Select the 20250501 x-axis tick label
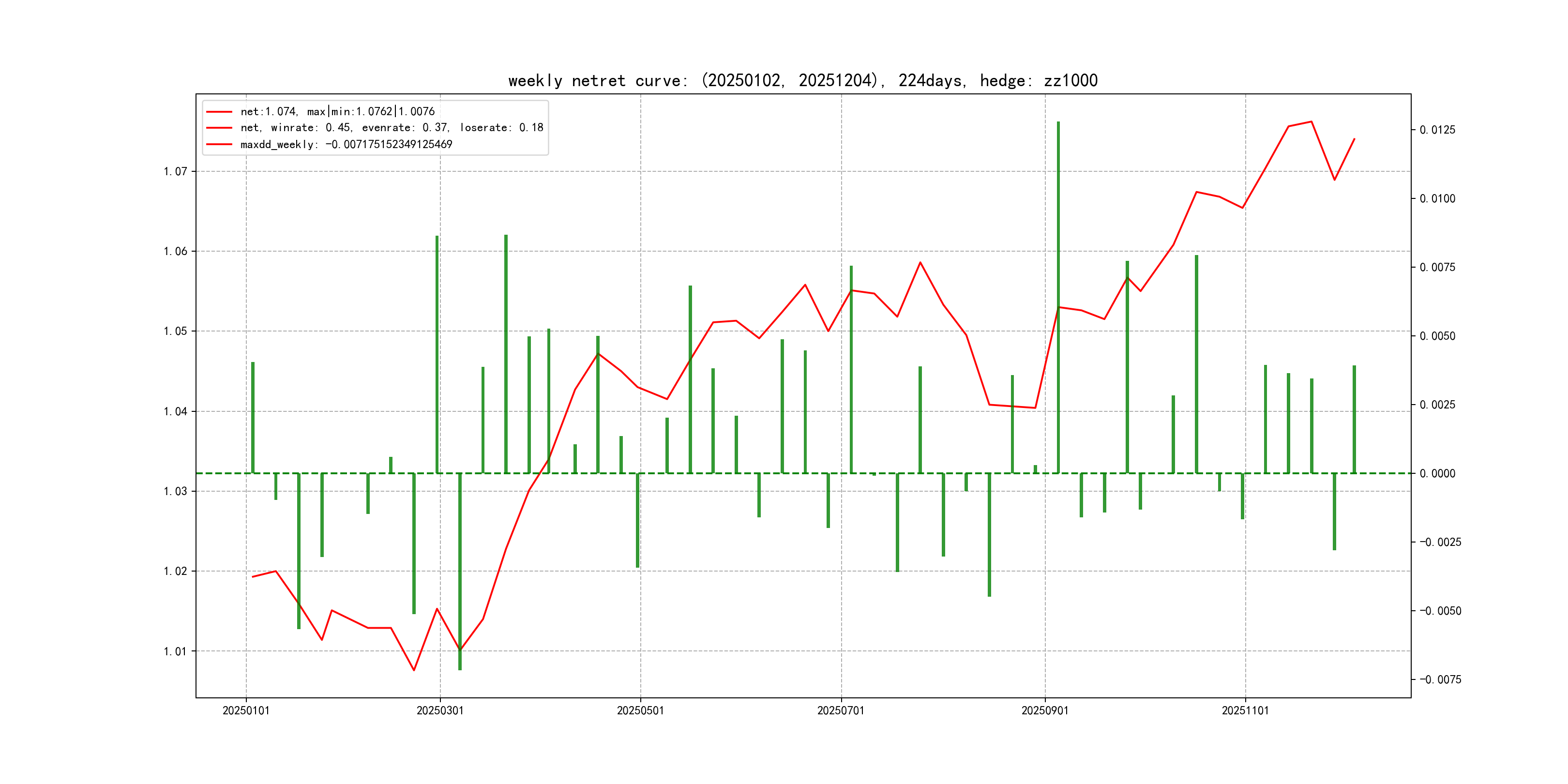 point(640,710)
